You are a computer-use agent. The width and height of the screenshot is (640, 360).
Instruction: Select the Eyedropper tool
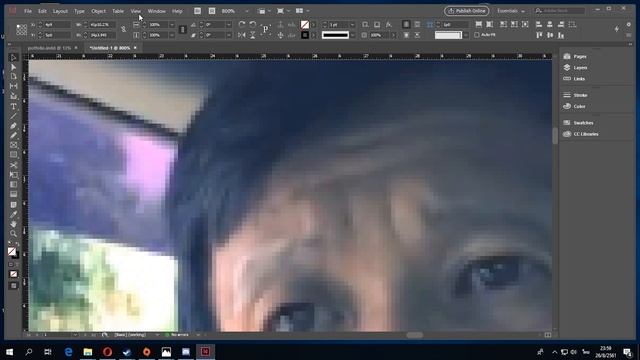[13, 214]
